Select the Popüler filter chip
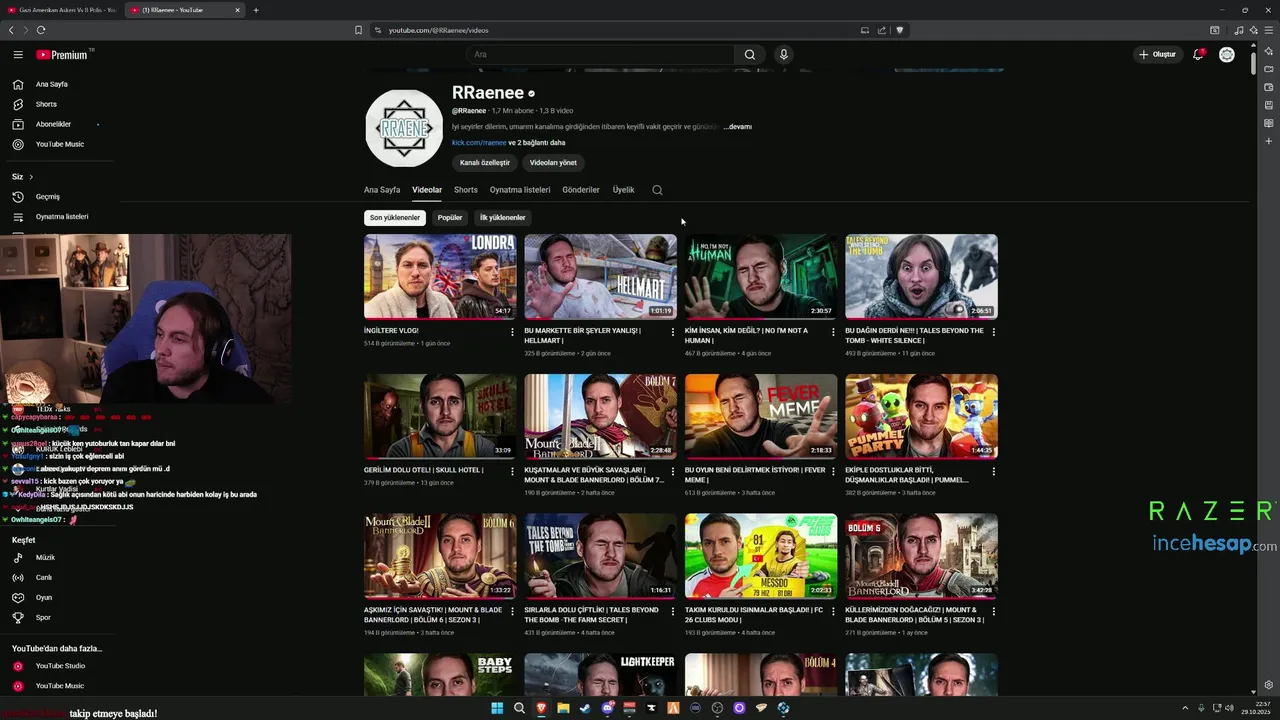Image resolution: width=1280 pixels, height=720 pixels. (450, 217)
